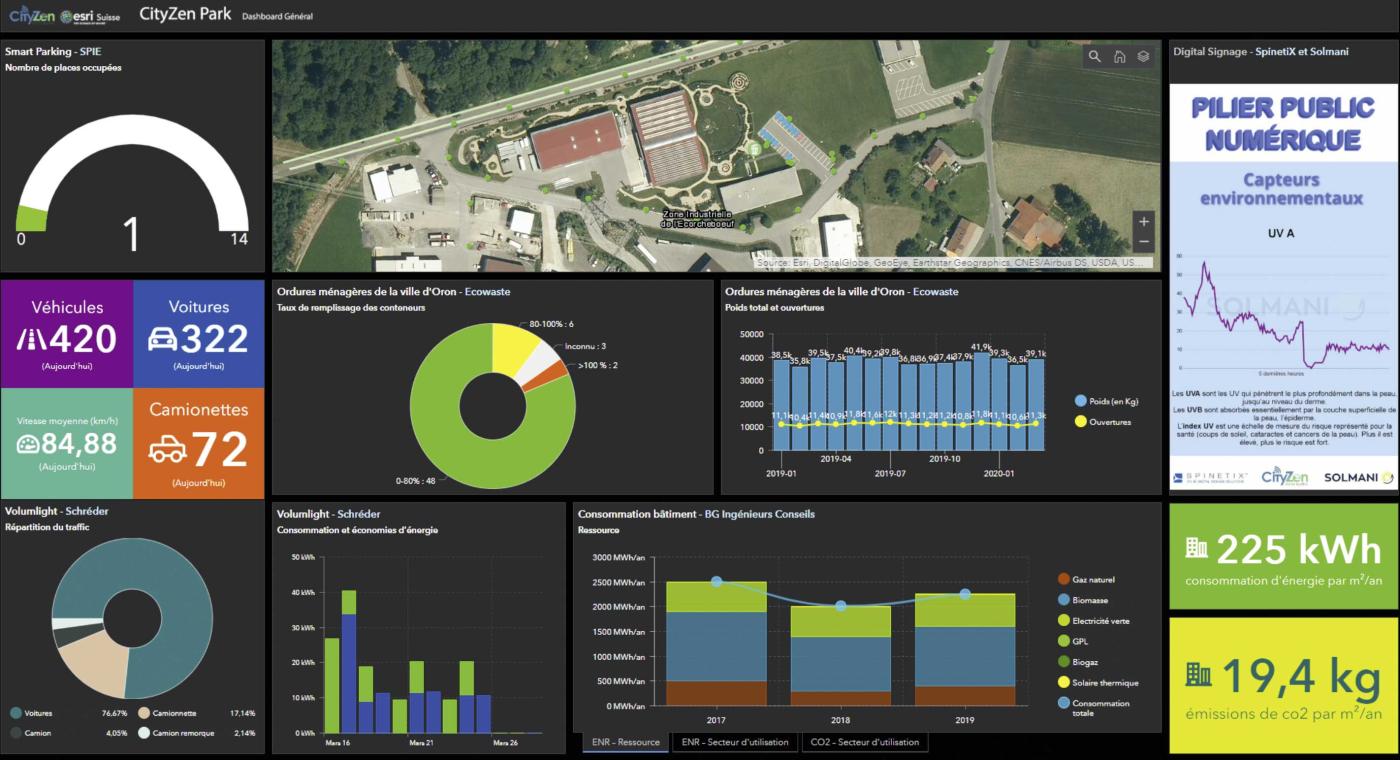The image size is (1400, 760).
Task: Open the map search tool
Action: point(1095,57)
